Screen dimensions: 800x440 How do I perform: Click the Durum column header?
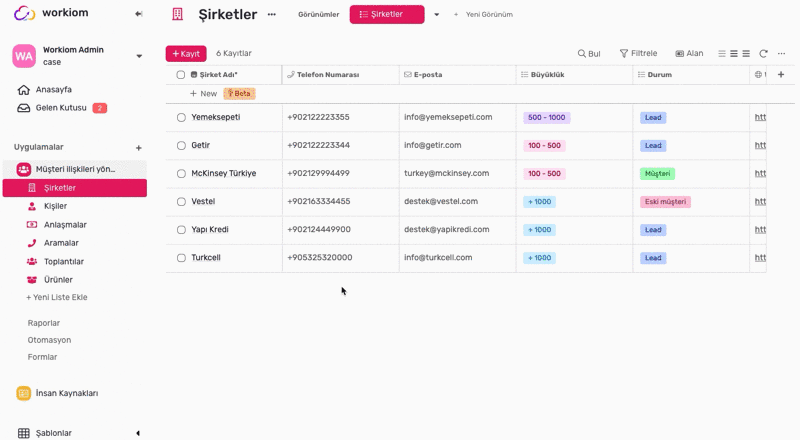[x=691, y=75]
